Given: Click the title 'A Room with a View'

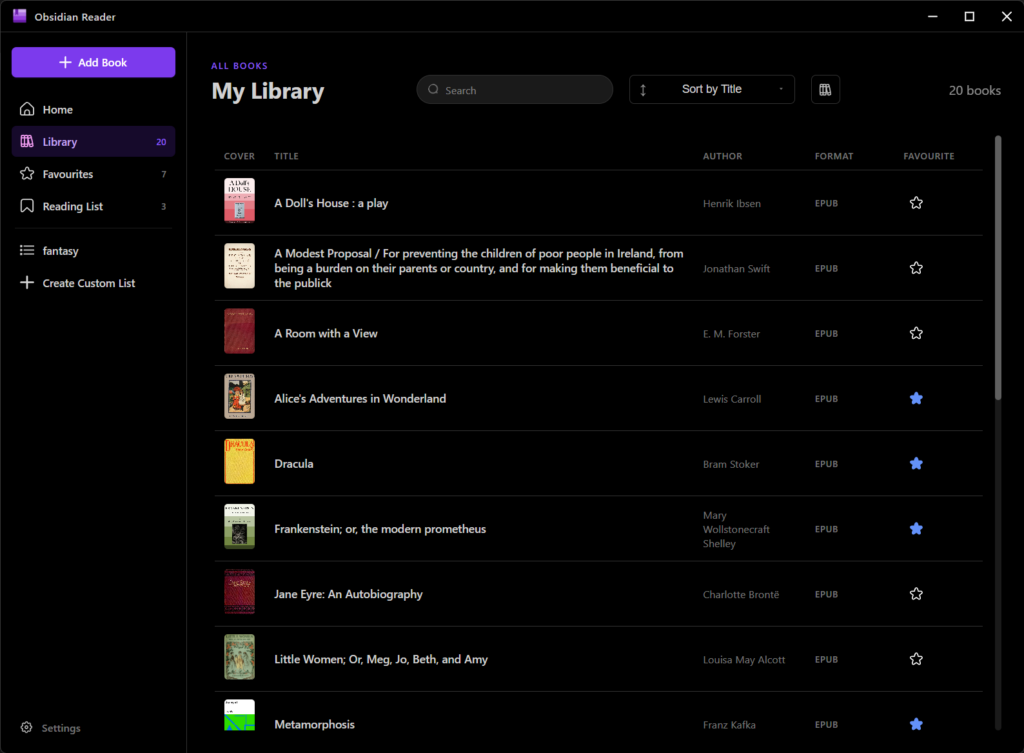Looking at the screenshot, I should coord(326,334).
